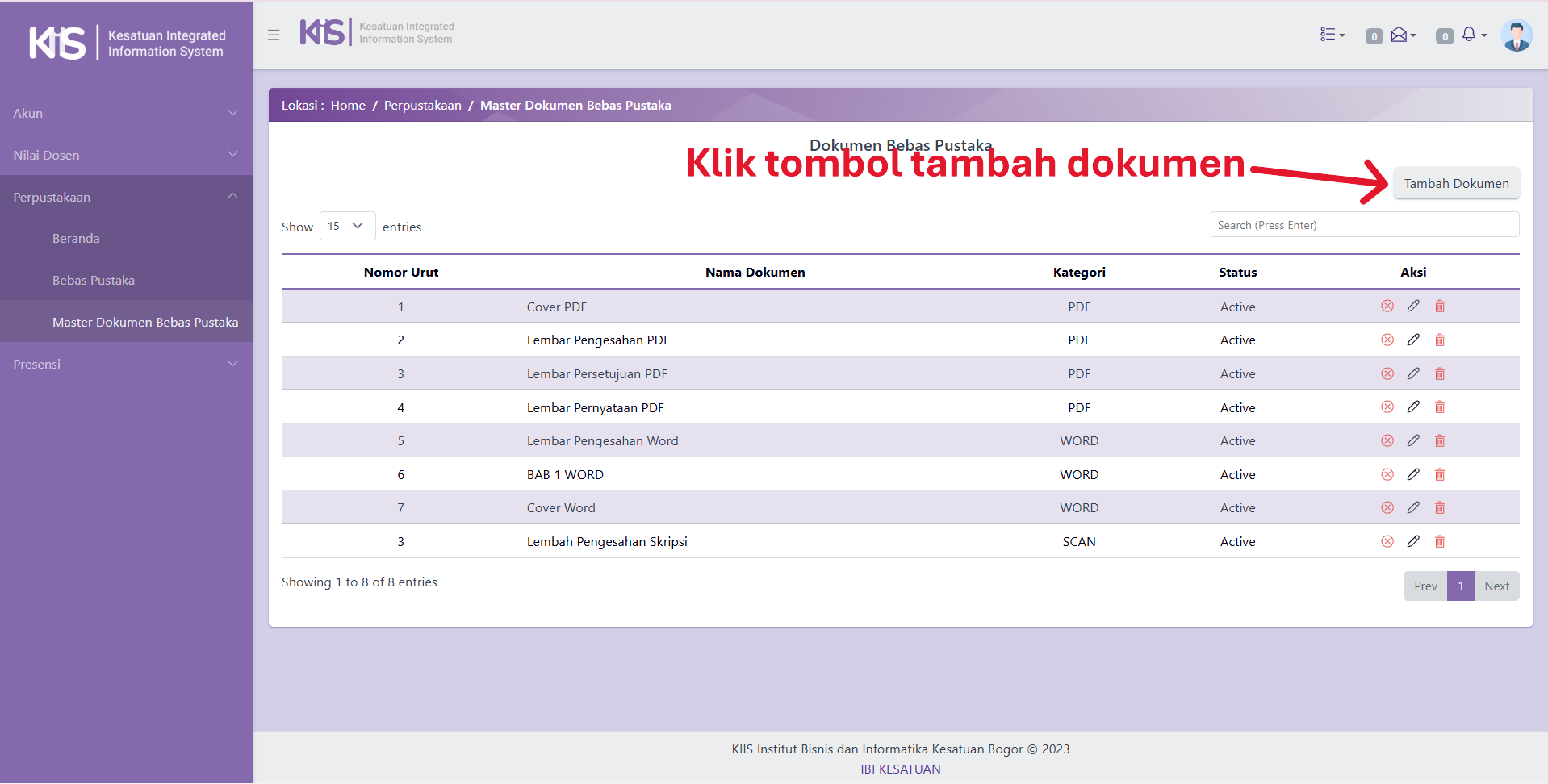This screenshot has width=1548, height=784.
Task: Click the Tambah Dokumen button
Action: tap(1456, 184)
